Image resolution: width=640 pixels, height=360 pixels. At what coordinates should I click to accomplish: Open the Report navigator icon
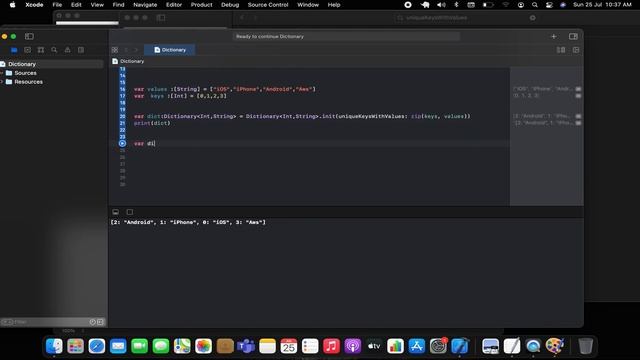click(81, 50)
